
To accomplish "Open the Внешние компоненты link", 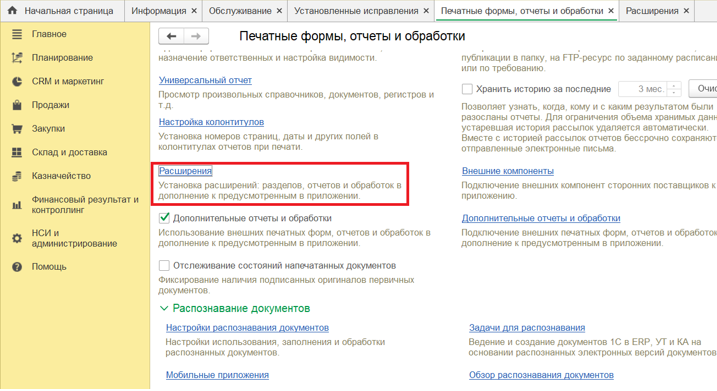I will (x=508, y=171).
